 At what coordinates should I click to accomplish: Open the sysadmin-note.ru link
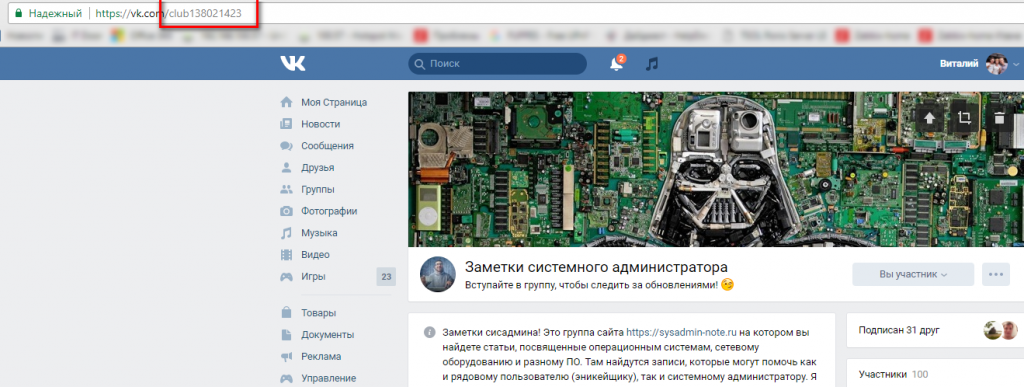click(681, 332)
